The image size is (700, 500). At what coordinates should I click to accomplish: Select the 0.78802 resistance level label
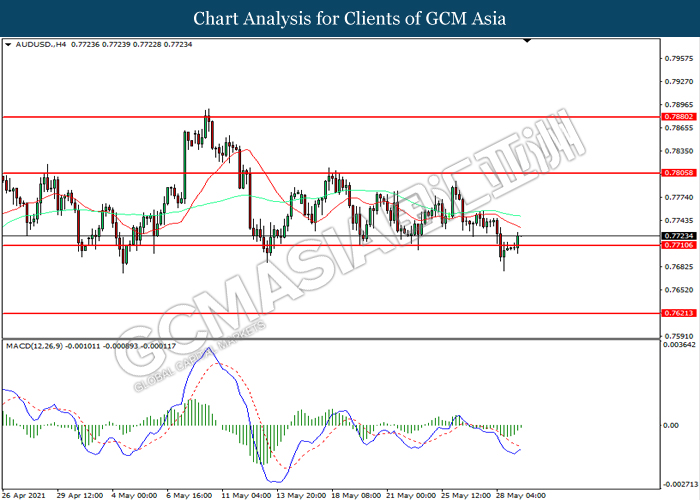[x=679, y=117]
